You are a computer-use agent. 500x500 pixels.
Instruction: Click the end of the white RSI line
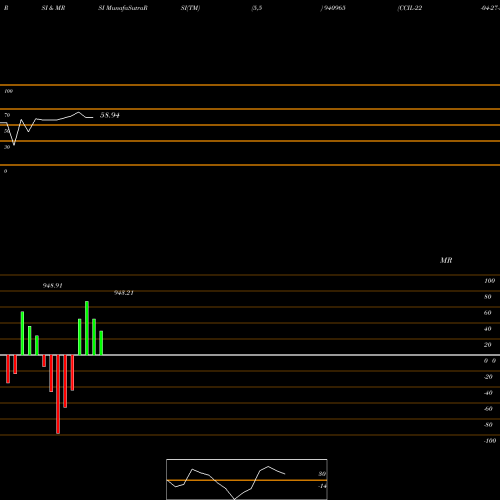(x=93, y=117)
